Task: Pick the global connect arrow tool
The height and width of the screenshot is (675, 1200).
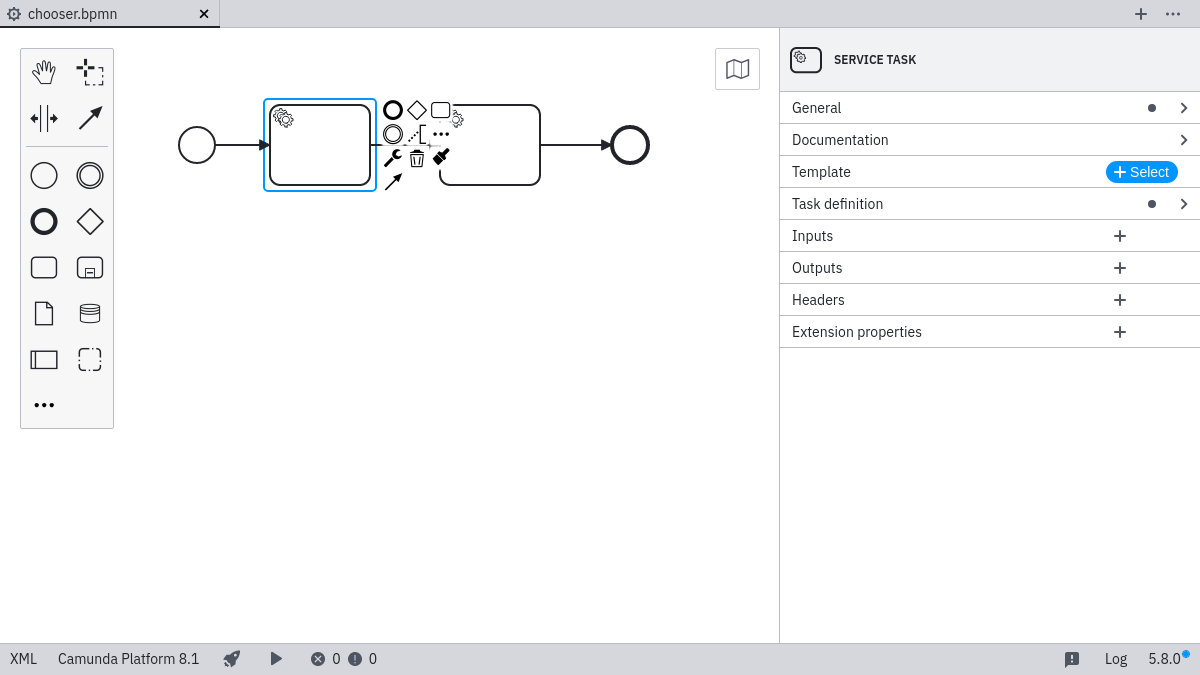Action: pos(90,118)
